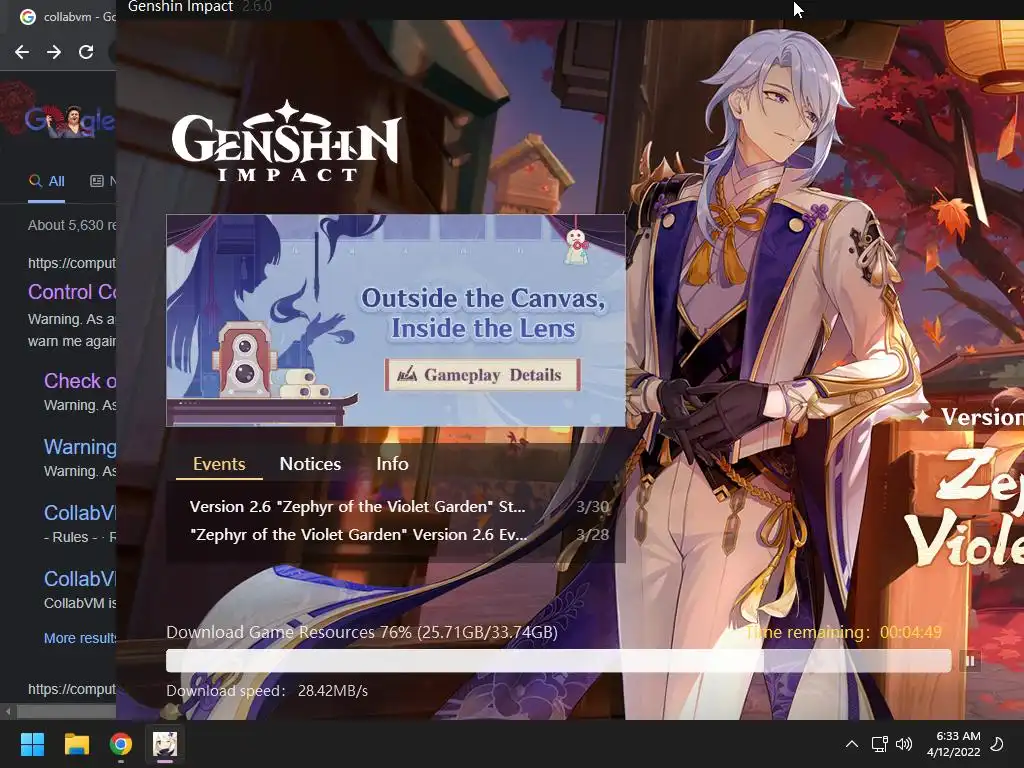Open the volume tray icon
1024x768 pixels.
(904, 744)
